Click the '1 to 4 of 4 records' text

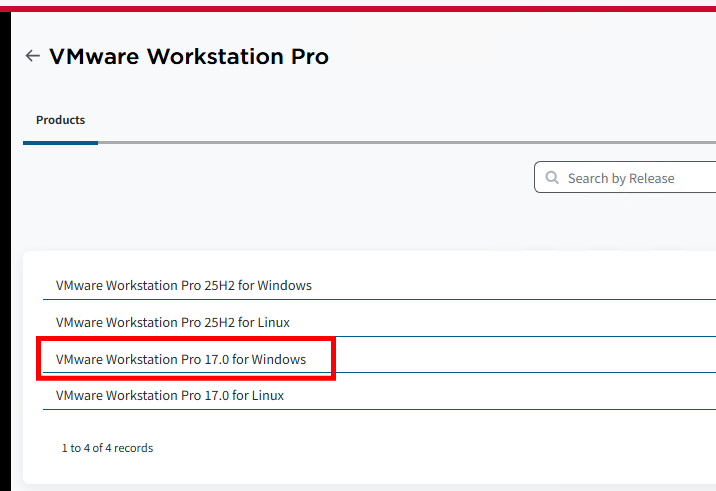[107, 448]
